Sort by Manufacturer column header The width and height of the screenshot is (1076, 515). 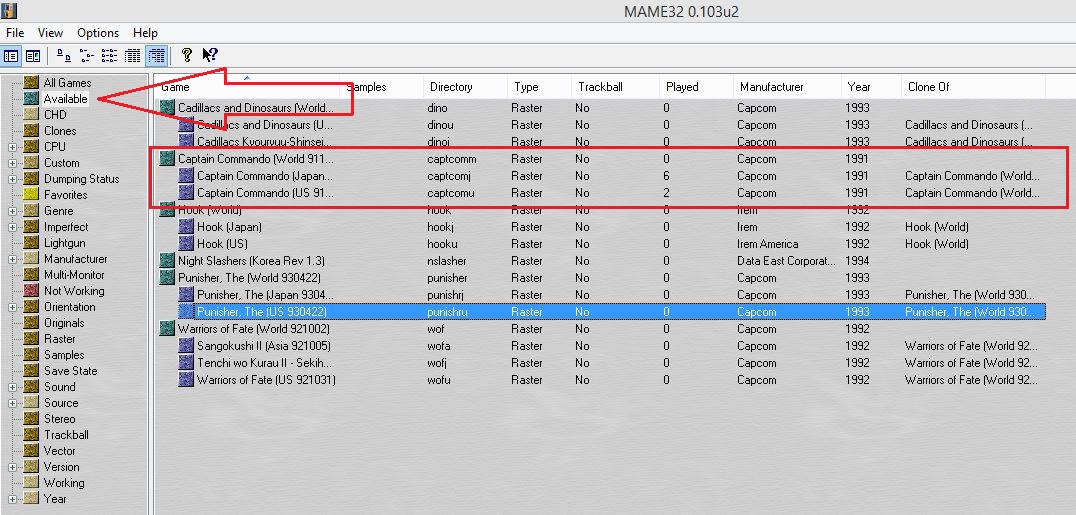787,87
